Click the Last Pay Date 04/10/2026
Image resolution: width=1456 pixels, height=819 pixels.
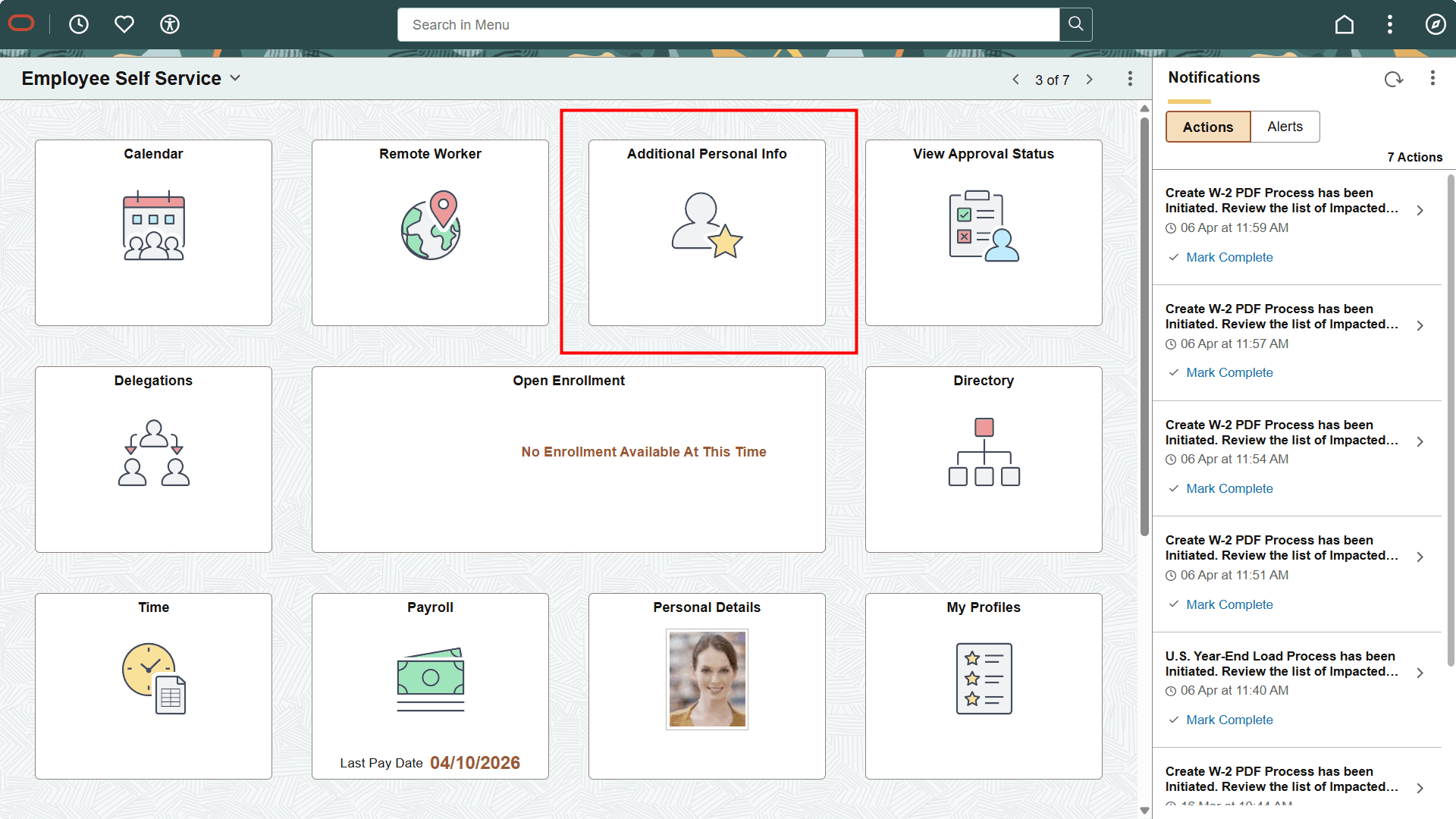pos(475,763)
